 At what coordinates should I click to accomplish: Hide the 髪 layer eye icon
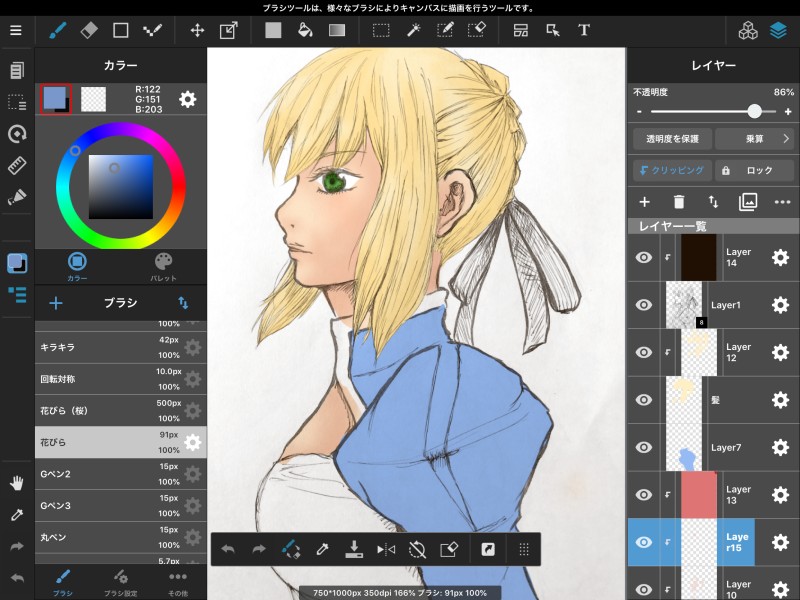(x=644, y=399)
